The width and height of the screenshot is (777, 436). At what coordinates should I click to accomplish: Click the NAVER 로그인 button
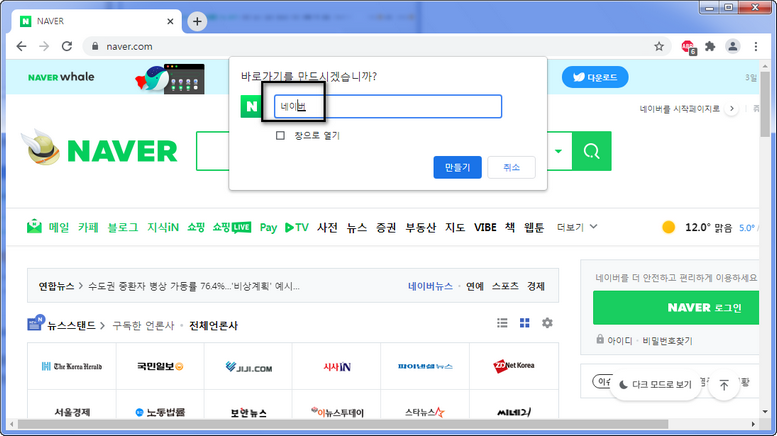[676, 308]
